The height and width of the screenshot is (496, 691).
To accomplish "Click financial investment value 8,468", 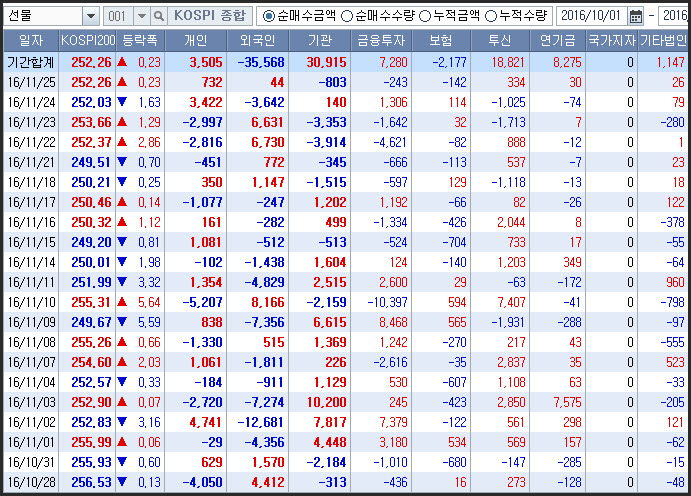I will [x=393, y=322].
